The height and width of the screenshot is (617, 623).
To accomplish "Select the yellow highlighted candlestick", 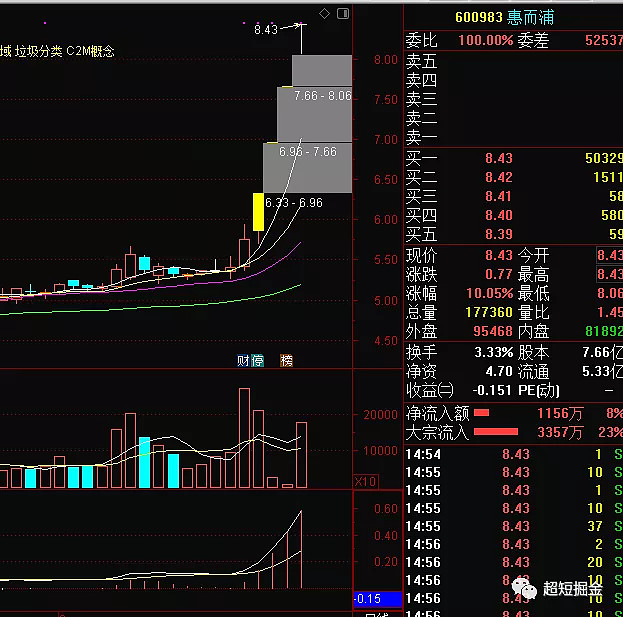I will pos(258,212).
